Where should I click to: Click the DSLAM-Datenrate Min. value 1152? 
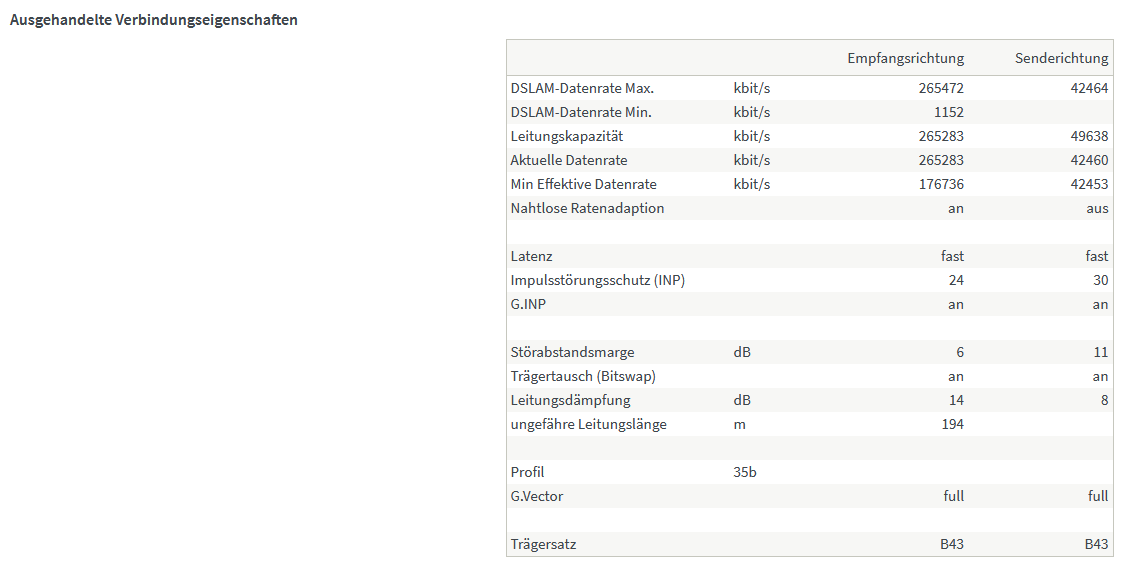(948, 112)
